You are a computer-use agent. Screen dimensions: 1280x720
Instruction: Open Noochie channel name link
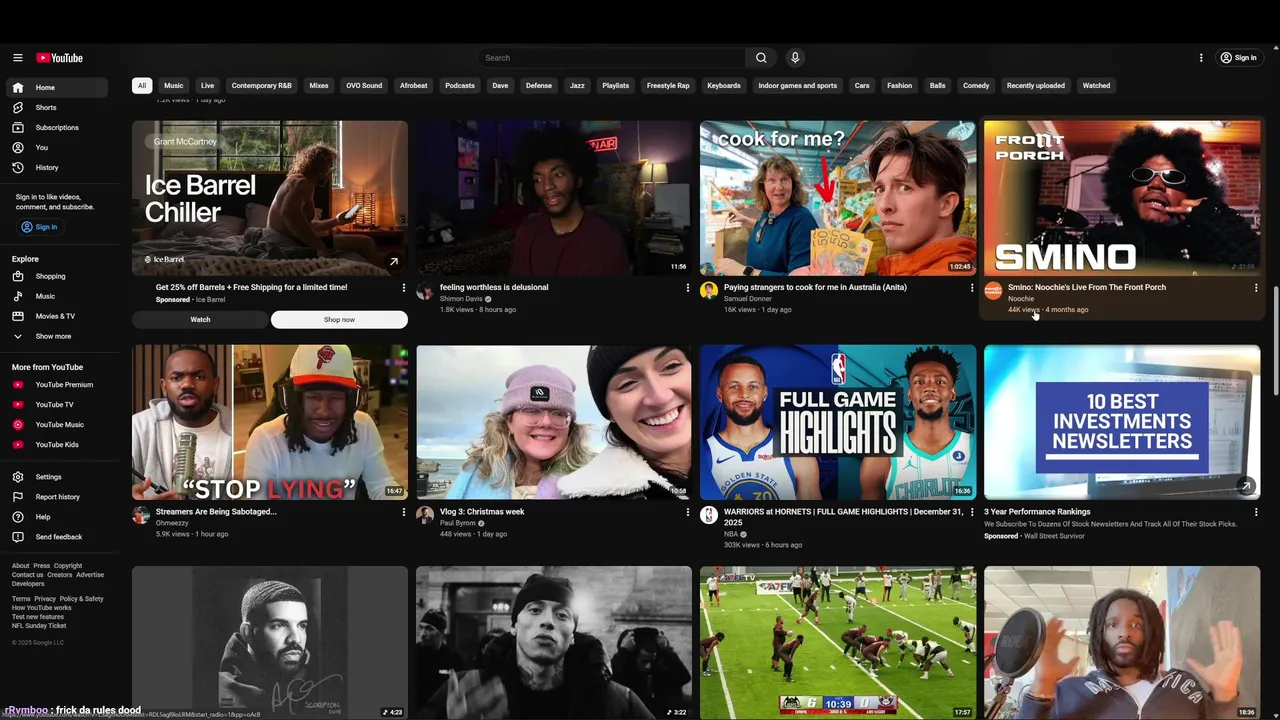(x=1021, y=299)
